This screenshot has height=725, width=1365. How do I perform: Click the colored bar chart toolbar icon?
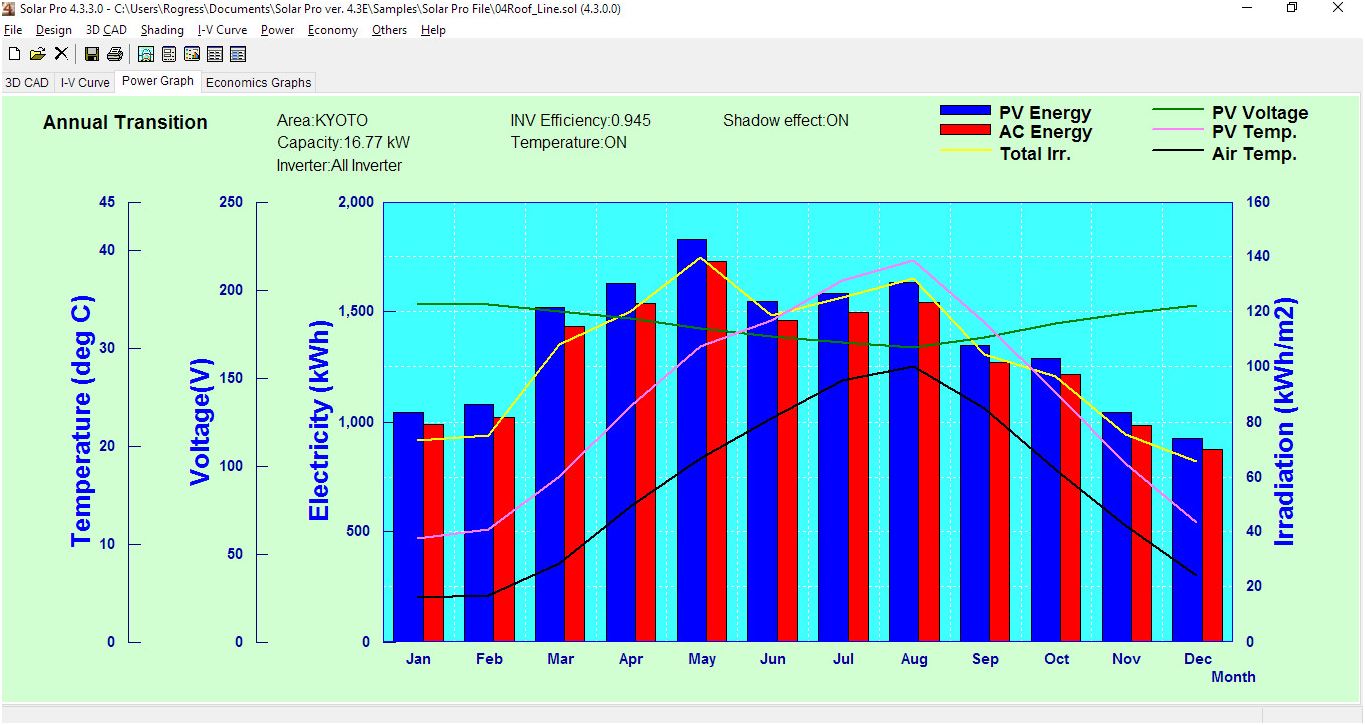coord(192,54)
